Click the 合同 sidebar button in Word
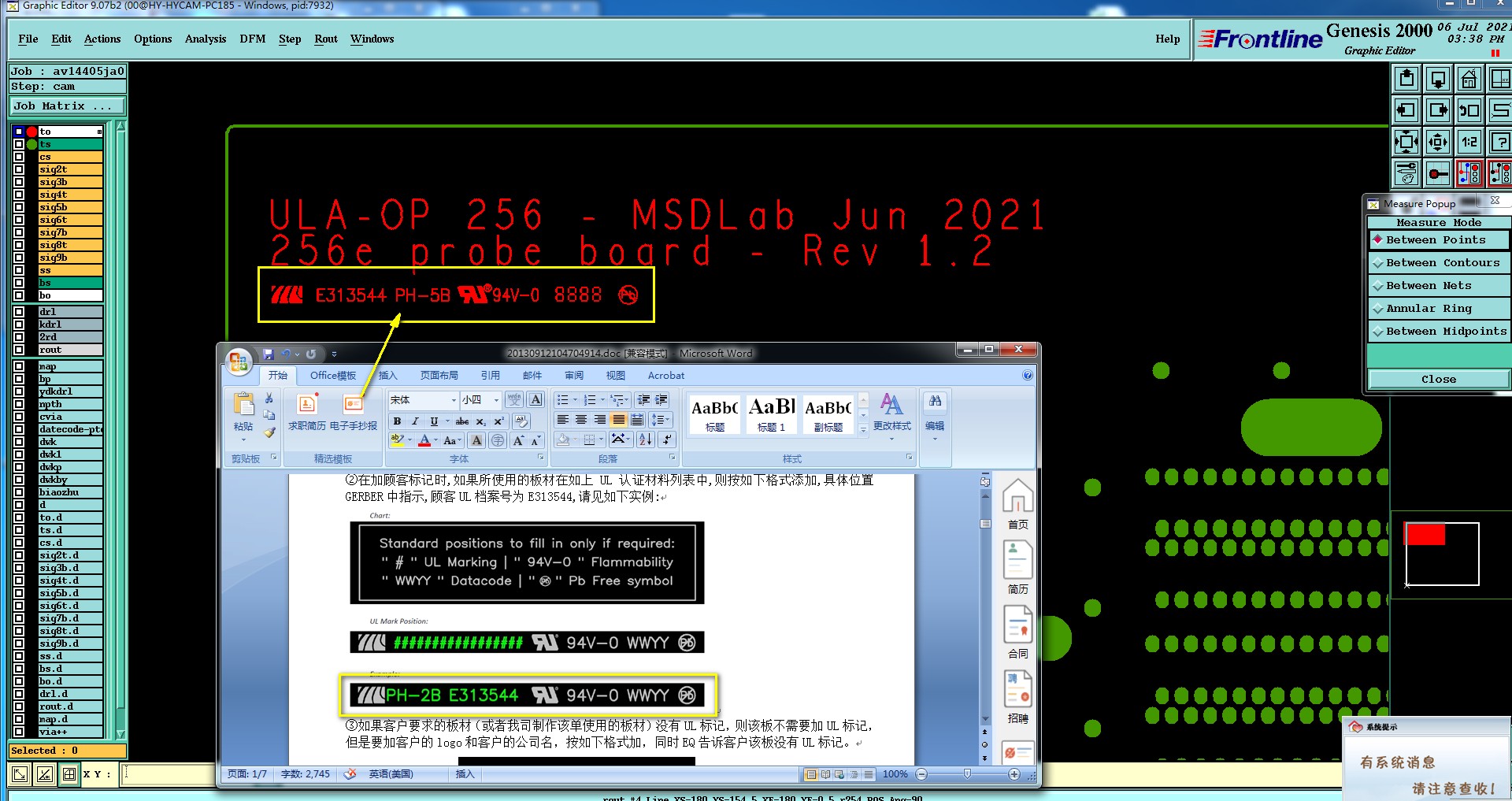The height and width of the screenshot is (801, 1512). [1017, 633]
